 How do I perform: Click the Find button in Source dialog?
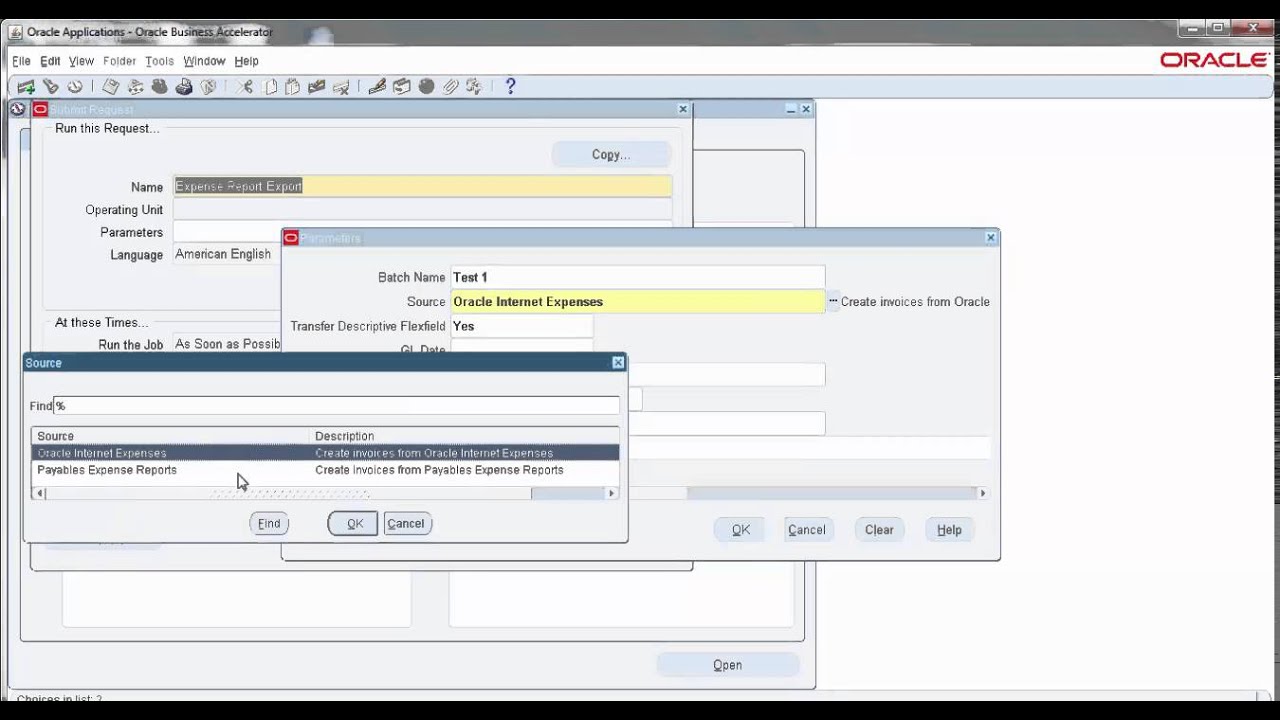pos(269,523)
